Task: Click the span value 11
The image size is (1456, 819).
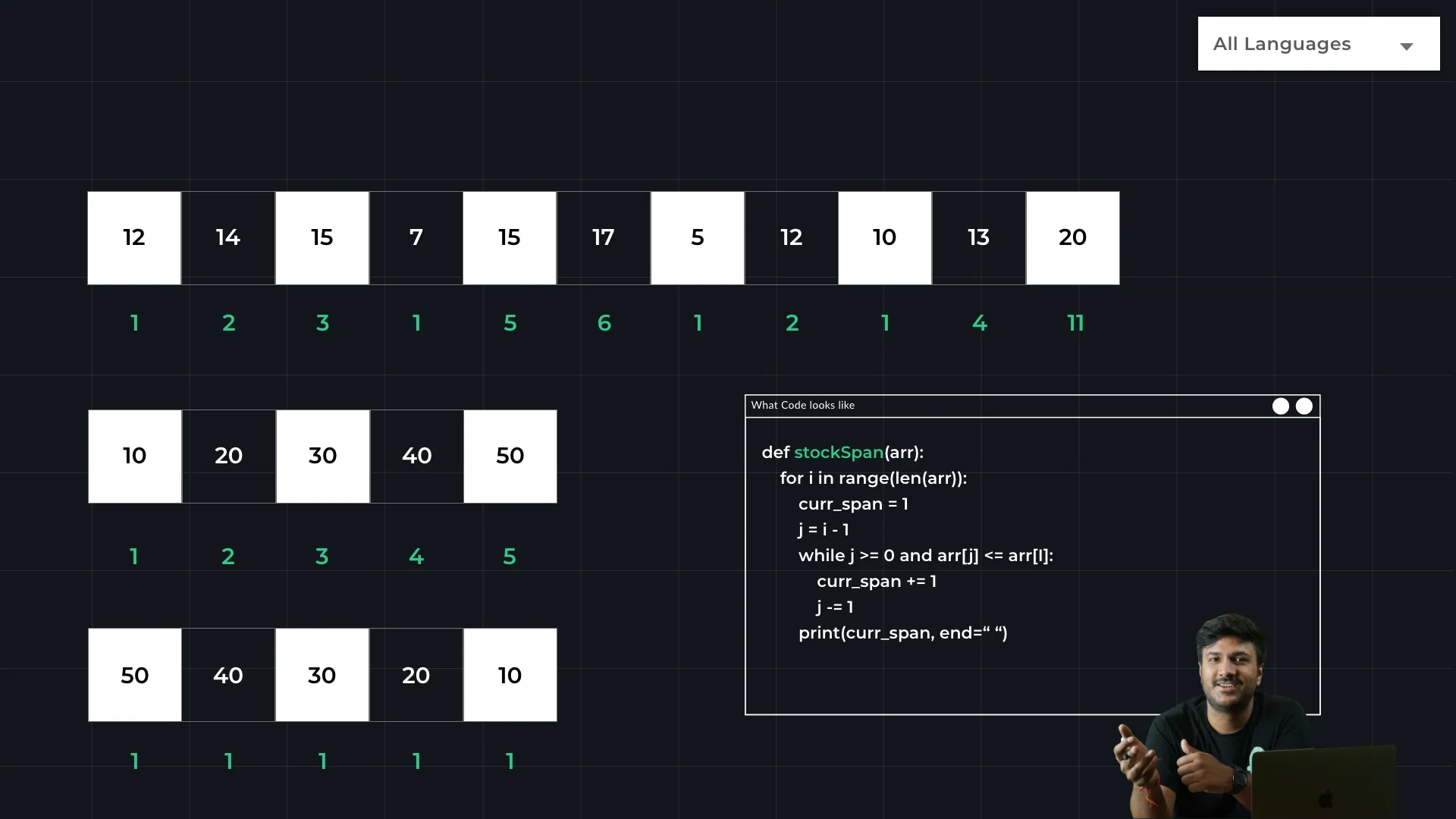Action: click(1075, 323)
